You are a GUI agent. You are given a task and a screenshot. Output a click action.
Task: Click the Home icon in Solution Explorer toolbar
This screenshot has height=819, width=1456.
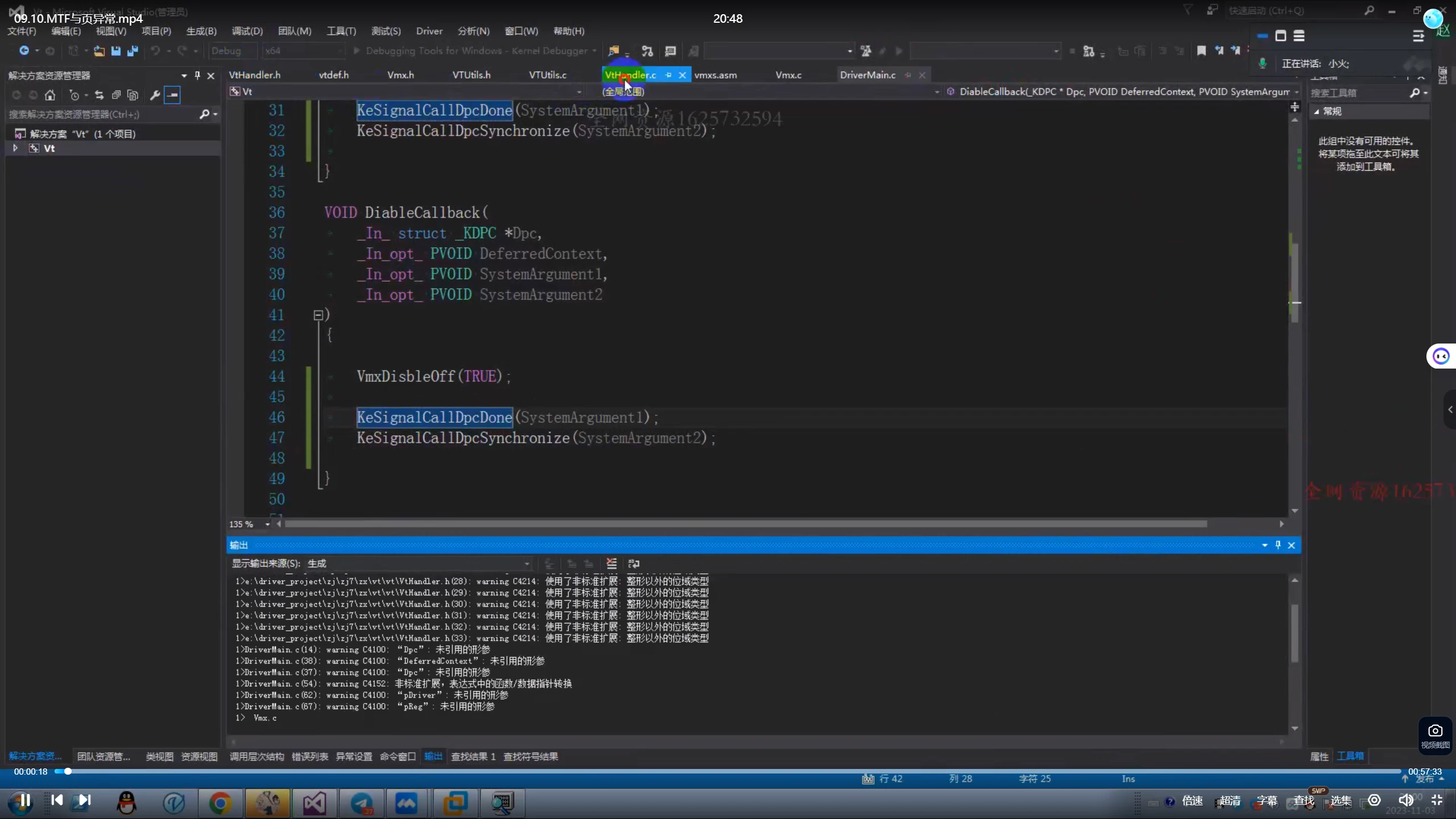(50, 95)
